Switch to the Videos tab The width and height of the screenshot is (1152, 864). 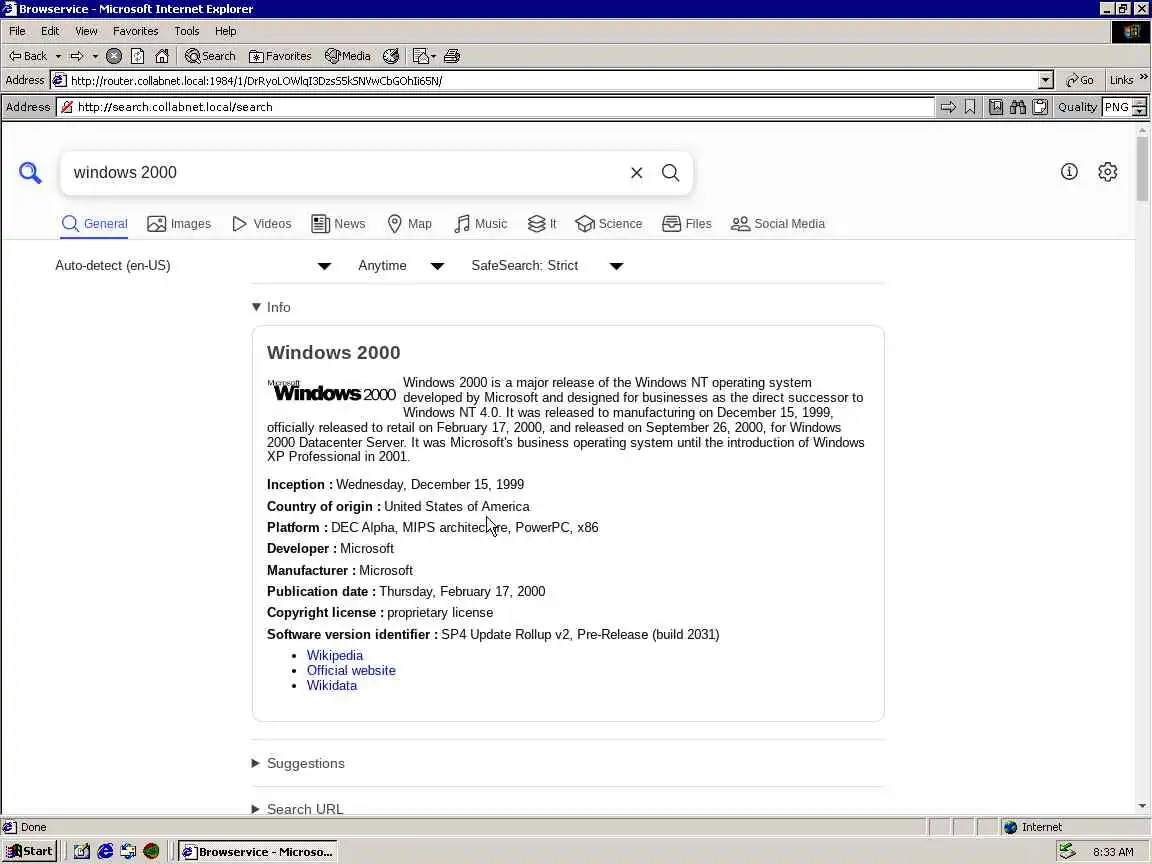click(x=262, y=223)
